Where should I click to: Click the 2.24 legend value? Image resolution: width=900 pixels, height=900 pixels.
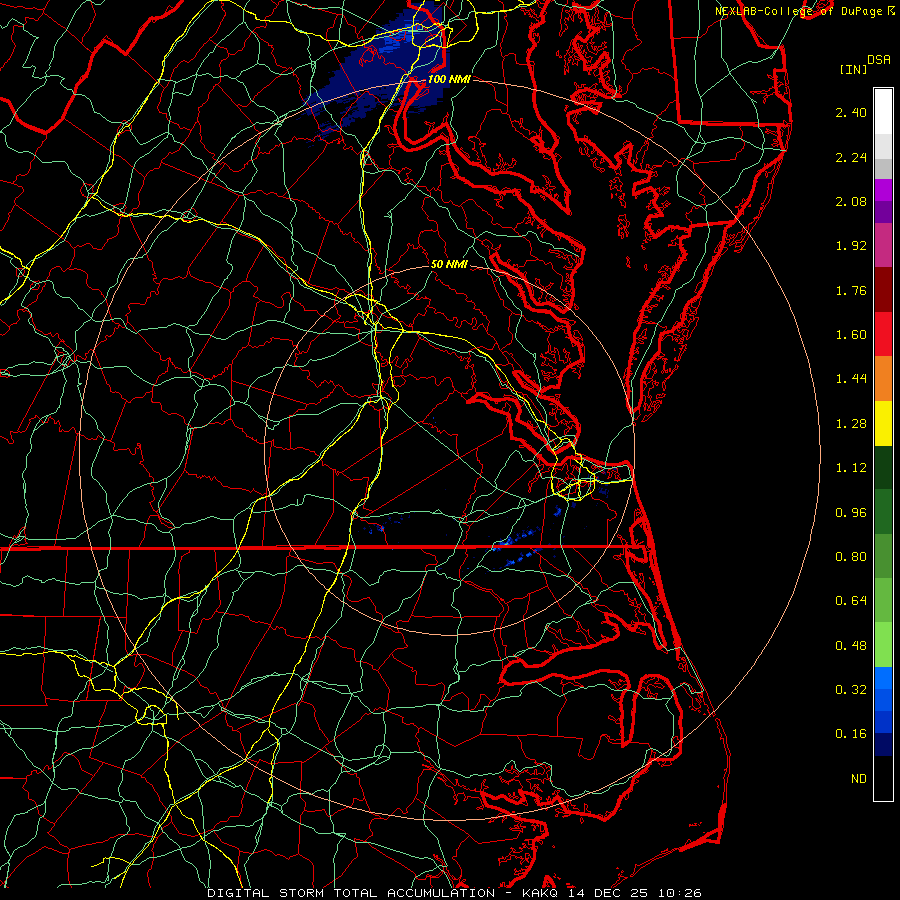pos(851,157)
